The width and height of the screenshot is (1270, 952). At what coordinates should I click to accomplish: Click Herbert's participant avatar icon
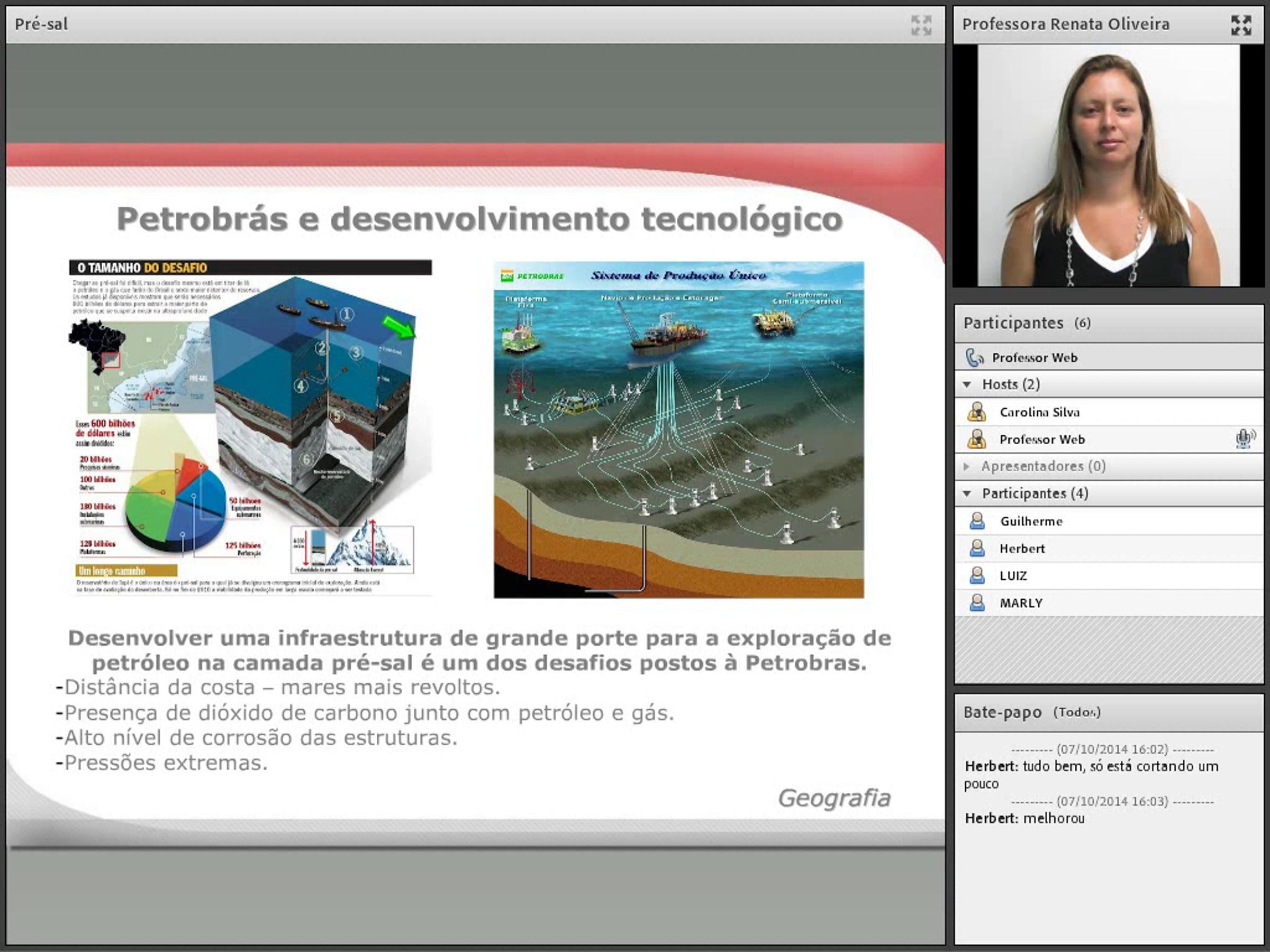coord(977,548)
